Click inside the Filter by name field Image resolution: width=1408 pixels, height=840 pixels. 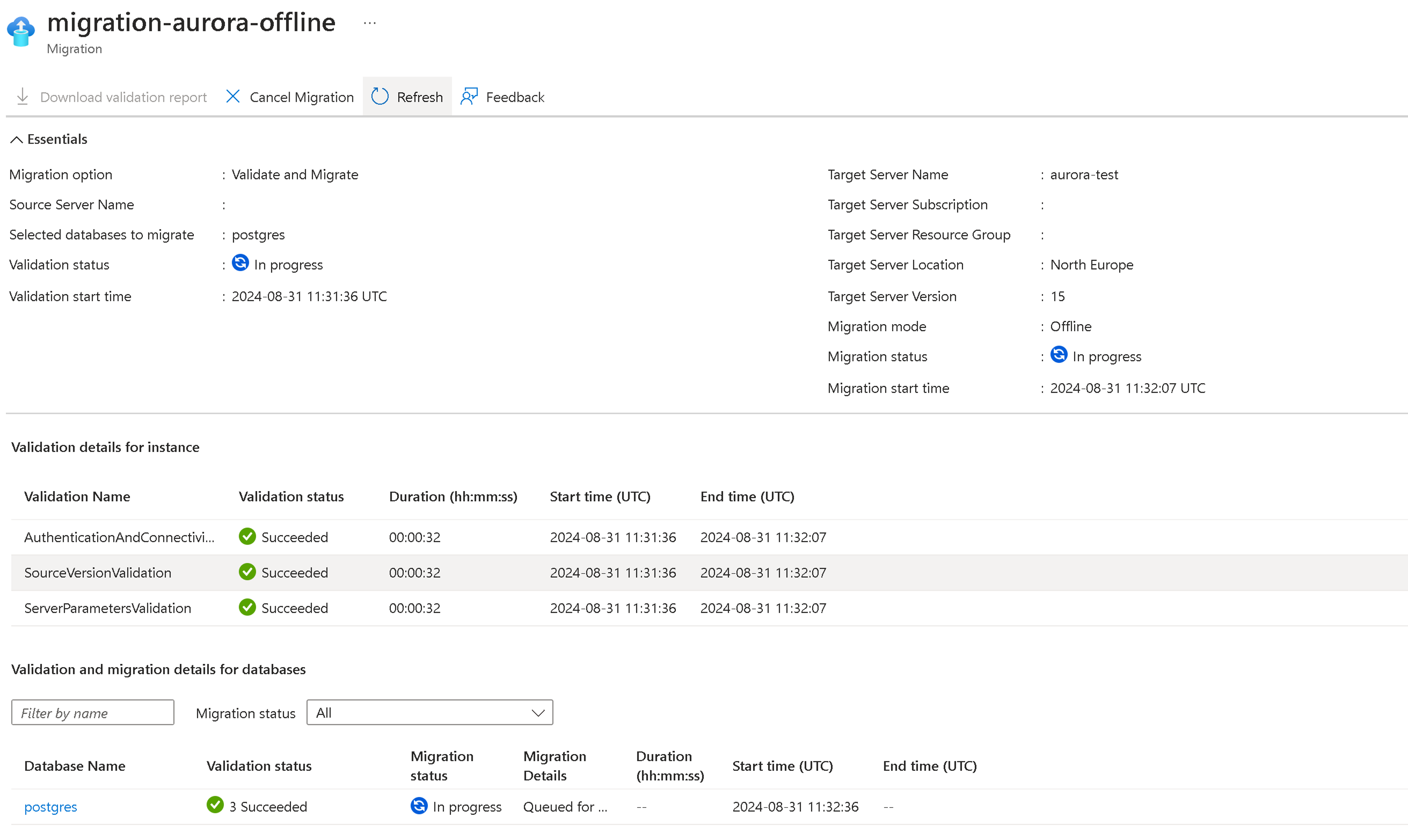click(x=92, y=712)
